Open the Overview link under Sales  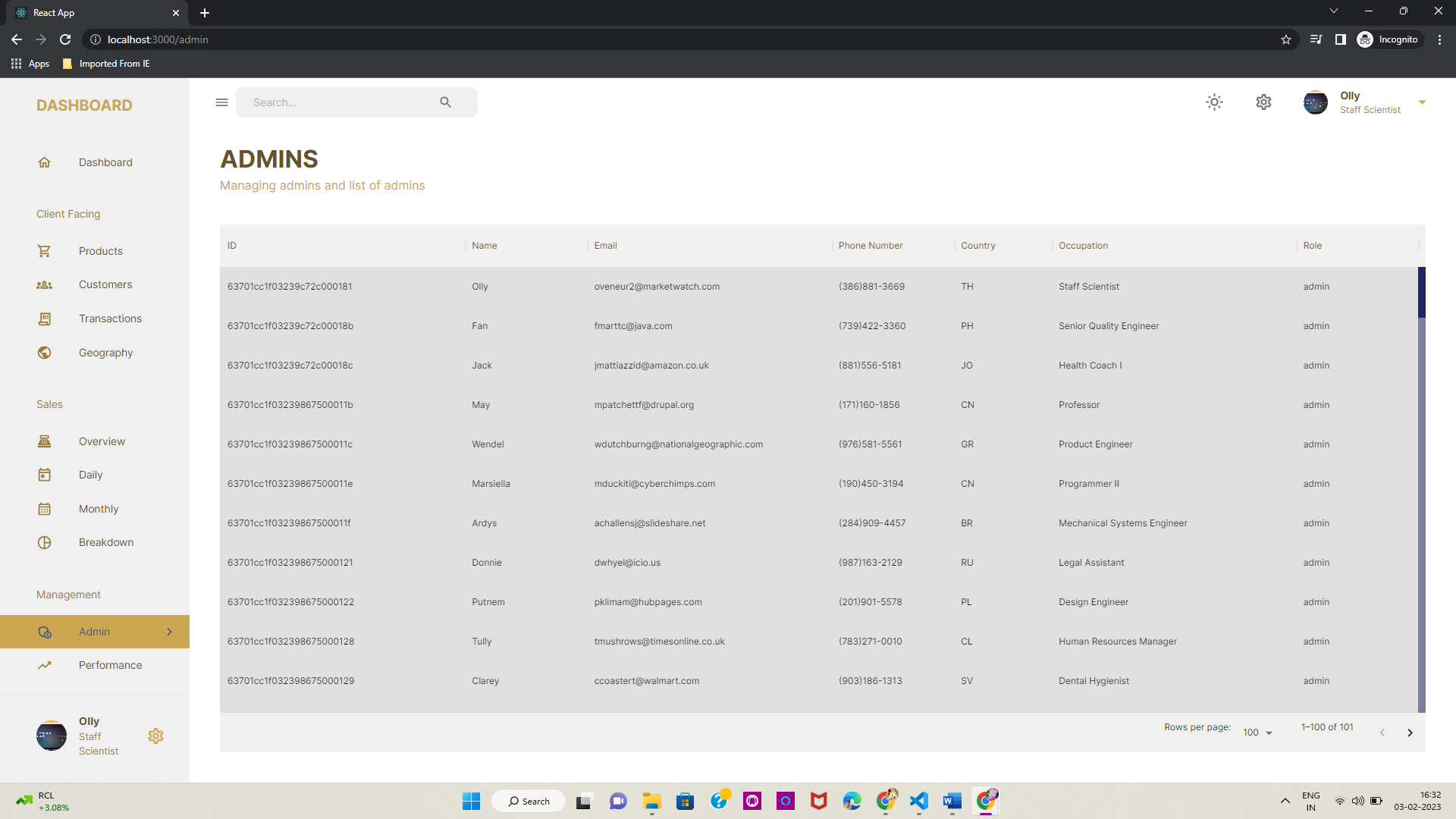coord(101,441)
